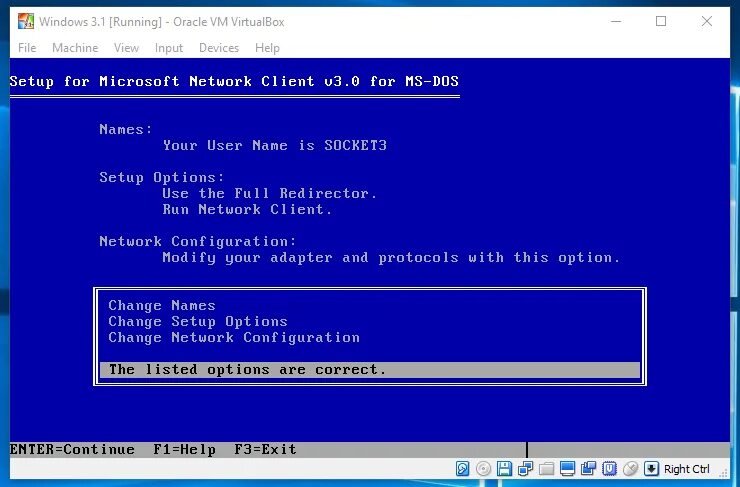Open the Help menu
740x487 pixels.
(267, 48)
